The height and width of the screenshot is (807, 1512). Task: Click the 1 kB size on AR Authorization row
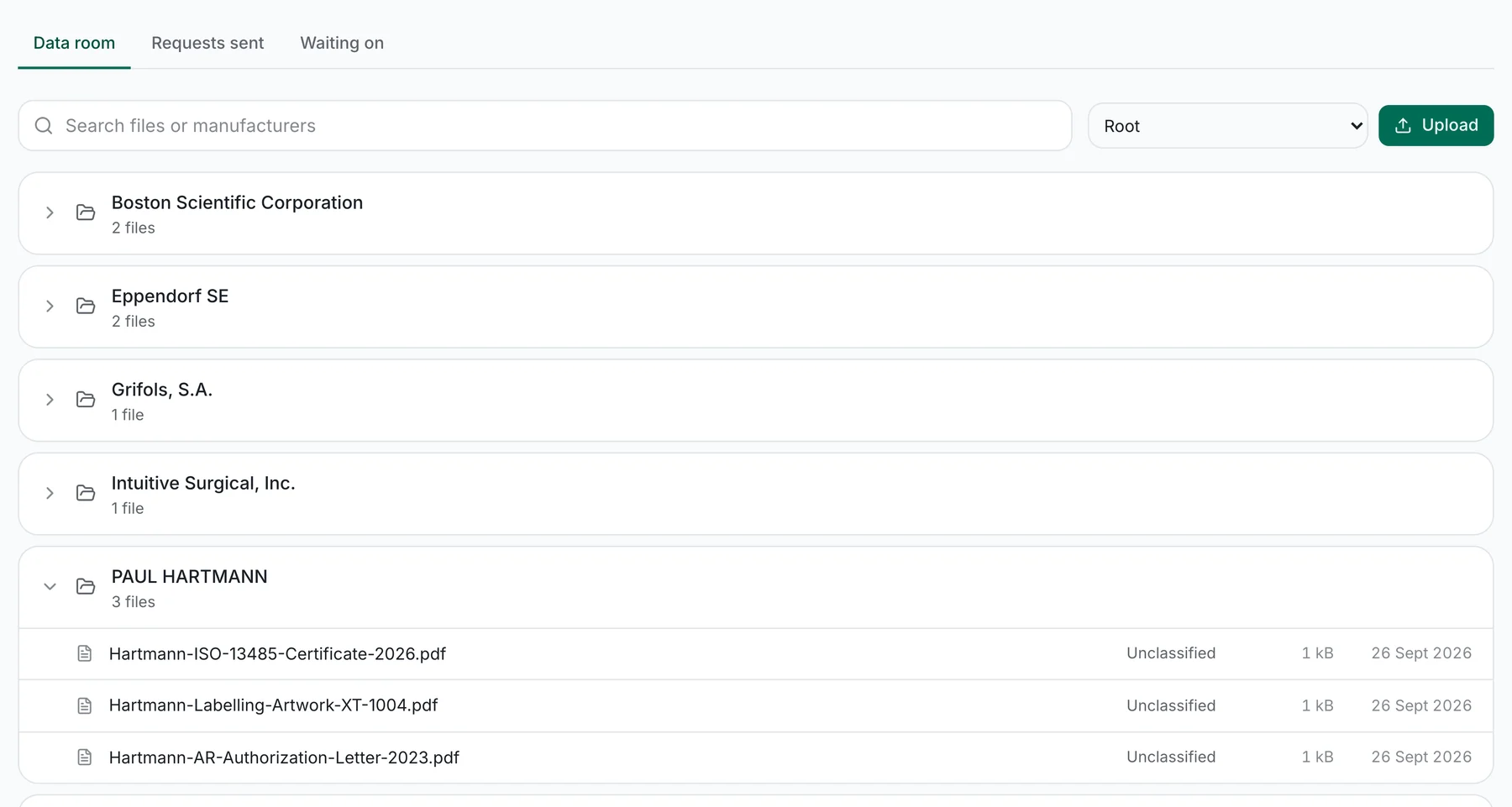1317,757
